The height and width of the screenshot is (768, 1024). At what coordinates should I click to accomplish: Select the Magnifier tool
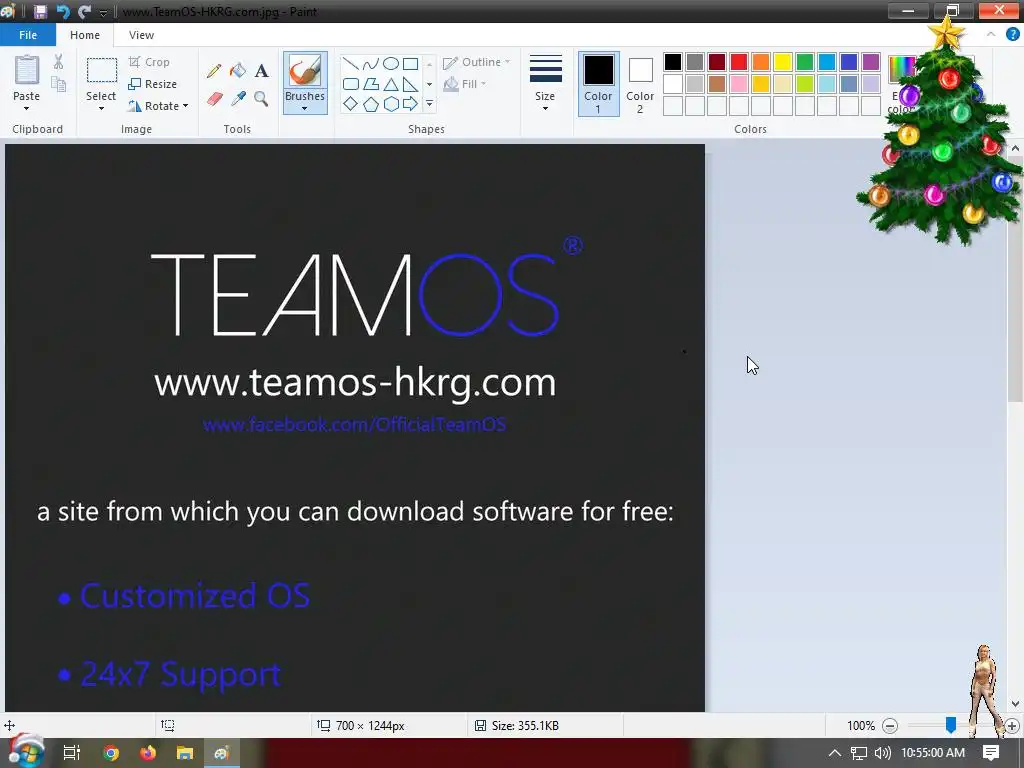[x=261, y=99]
